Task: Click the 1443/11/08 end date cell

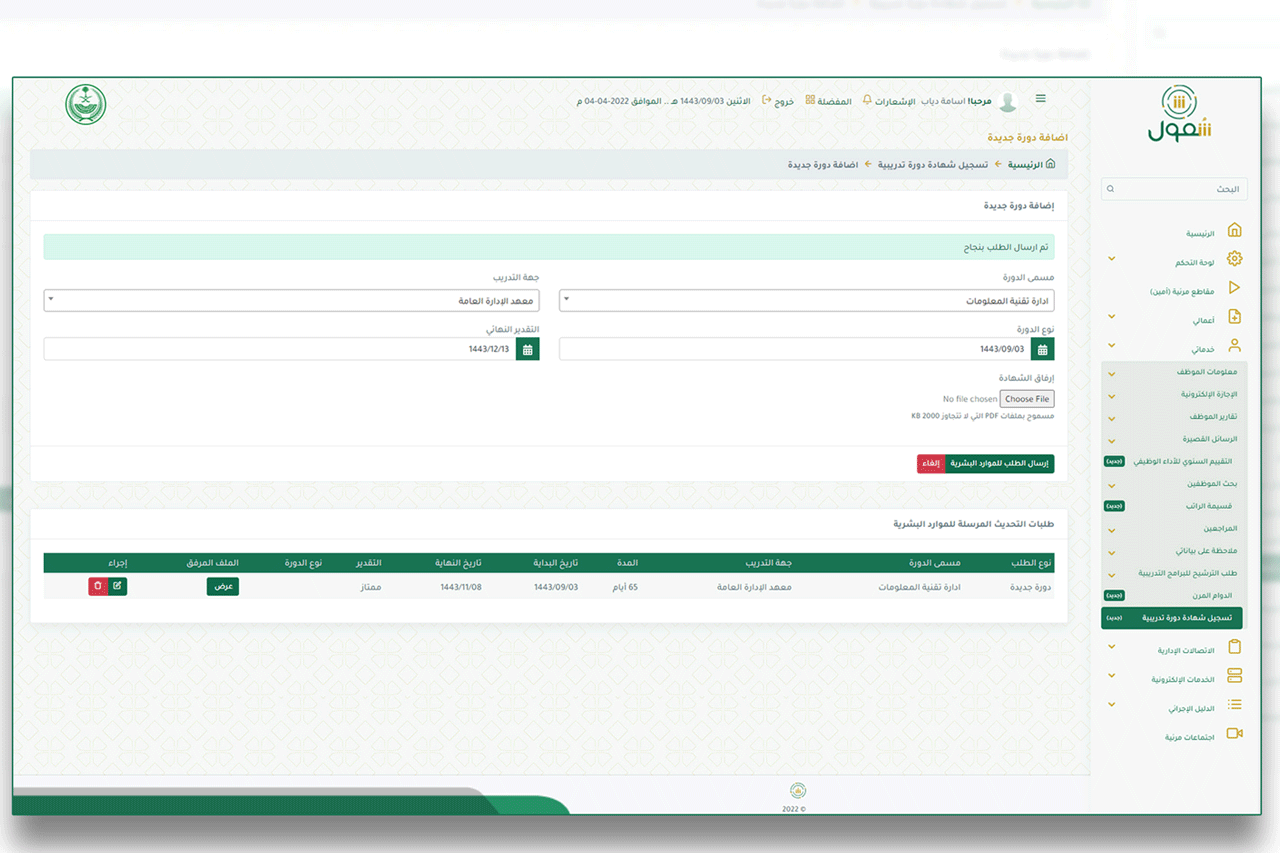Action: 461,587
